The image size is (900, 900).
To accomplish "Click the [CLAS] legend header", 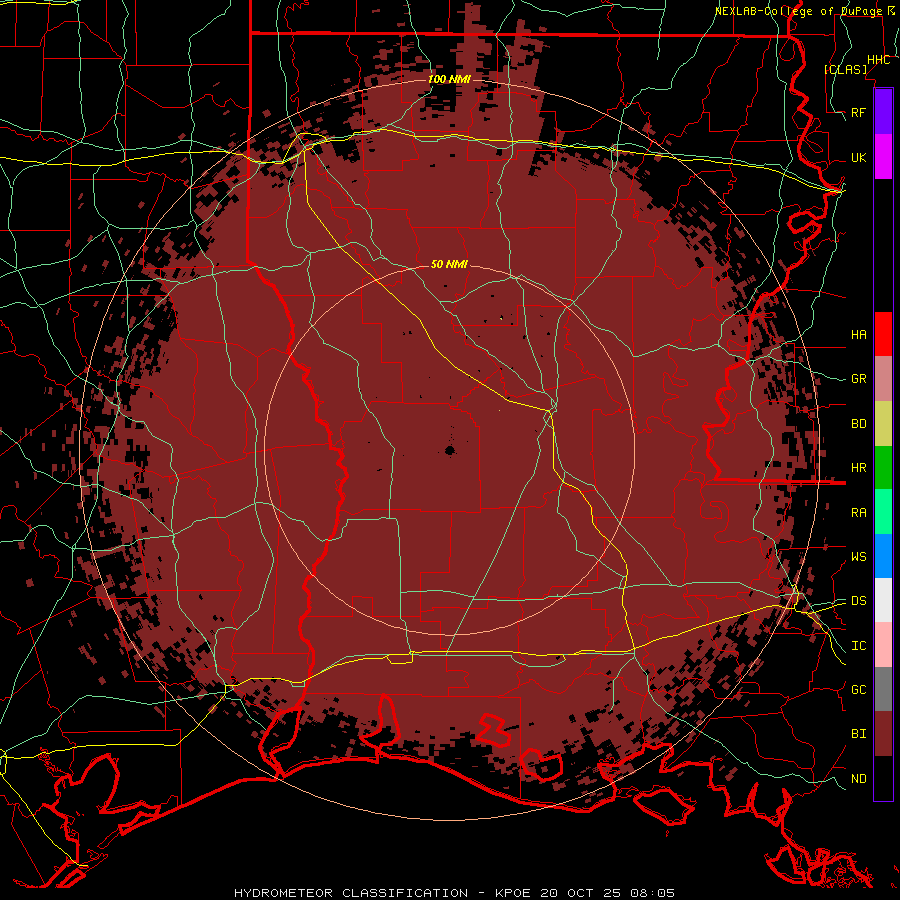I will click(845, 69).
